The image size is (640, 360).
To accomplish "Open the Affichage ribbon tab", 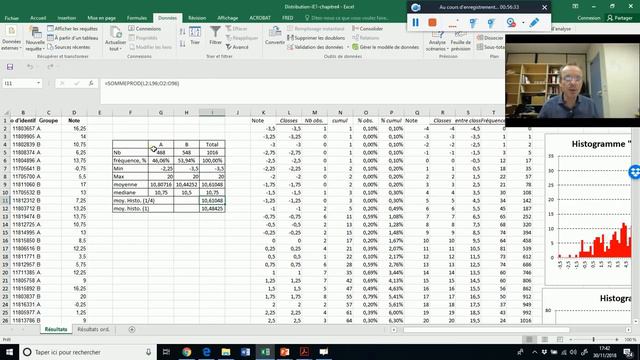I will [x=227, y=18].
